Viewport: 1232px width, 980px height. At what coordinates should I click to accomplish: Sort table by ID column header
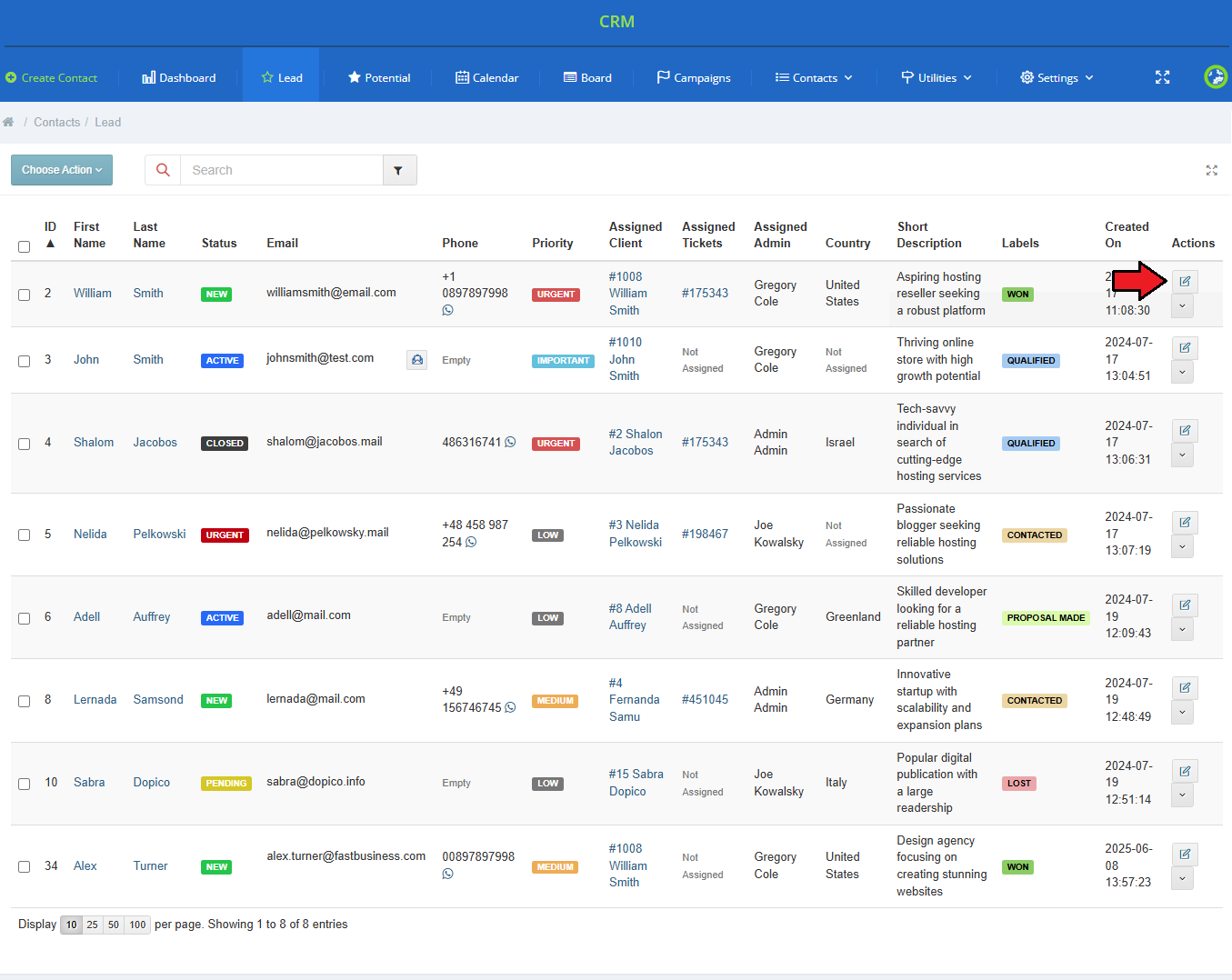tap(50, 235)
